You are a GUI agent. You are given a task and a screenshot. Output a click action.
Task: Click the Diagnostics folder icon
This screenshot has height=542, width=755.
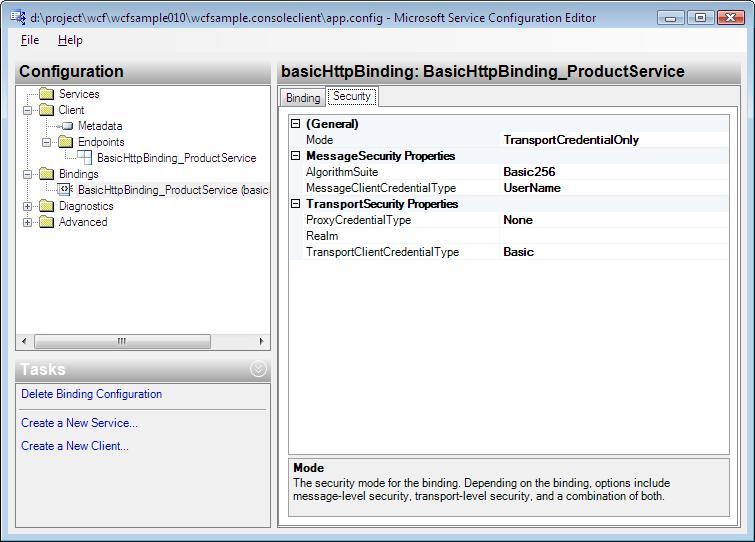tap(46, 206)
